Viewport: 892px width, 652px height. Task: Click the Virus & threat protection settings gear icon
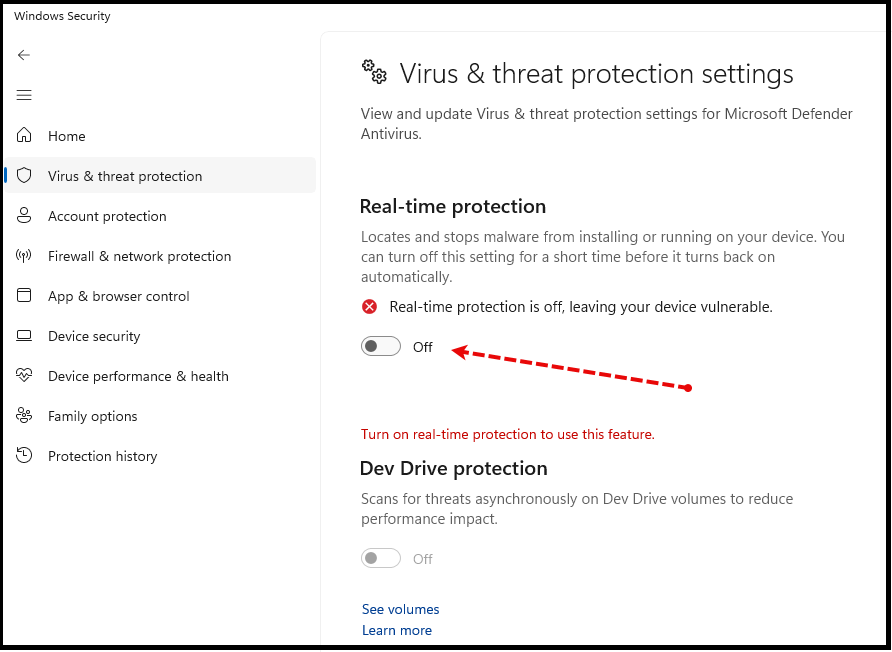(374, 72)
